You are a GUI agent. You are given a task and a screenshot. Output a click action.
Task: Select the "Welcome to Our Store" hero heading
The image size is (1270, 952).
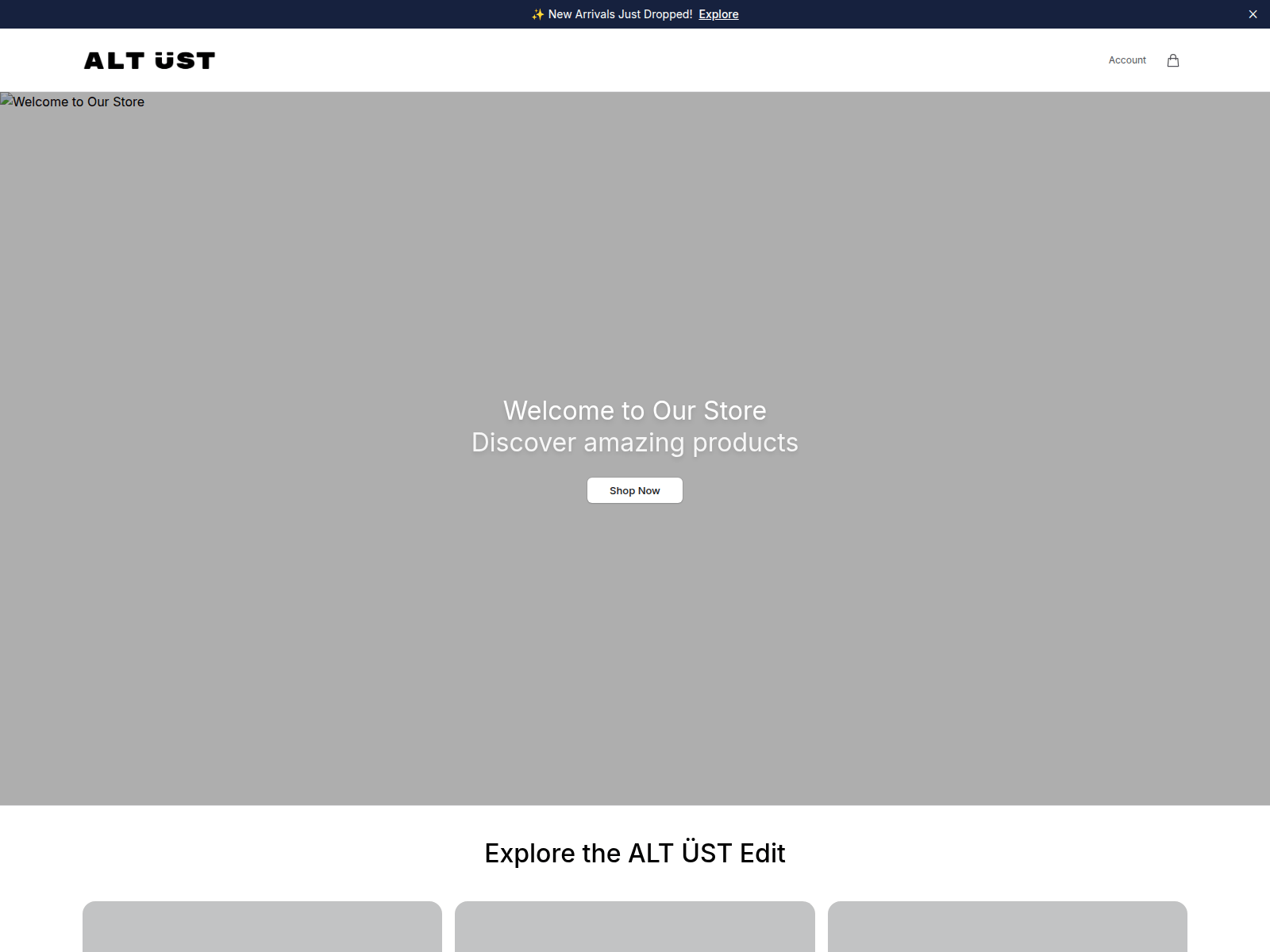pyautogui.click(x=635, y=410)
